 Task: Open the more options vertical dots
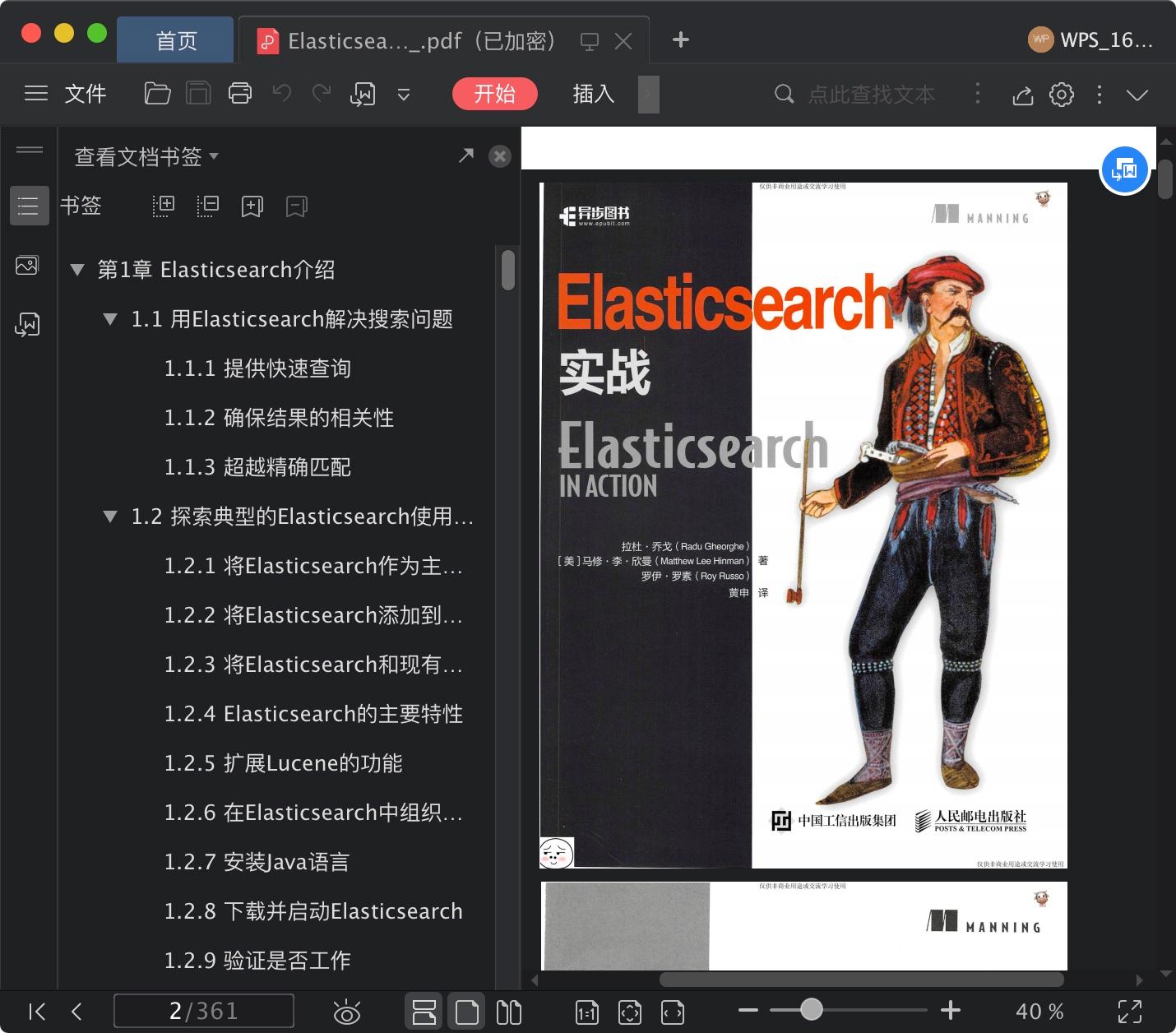[1100, 95]
